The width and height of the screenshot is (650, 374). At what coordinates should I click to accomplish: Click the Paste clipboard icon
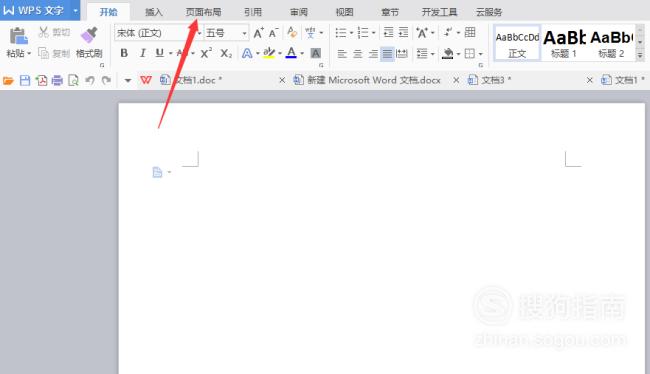point(18,36)
